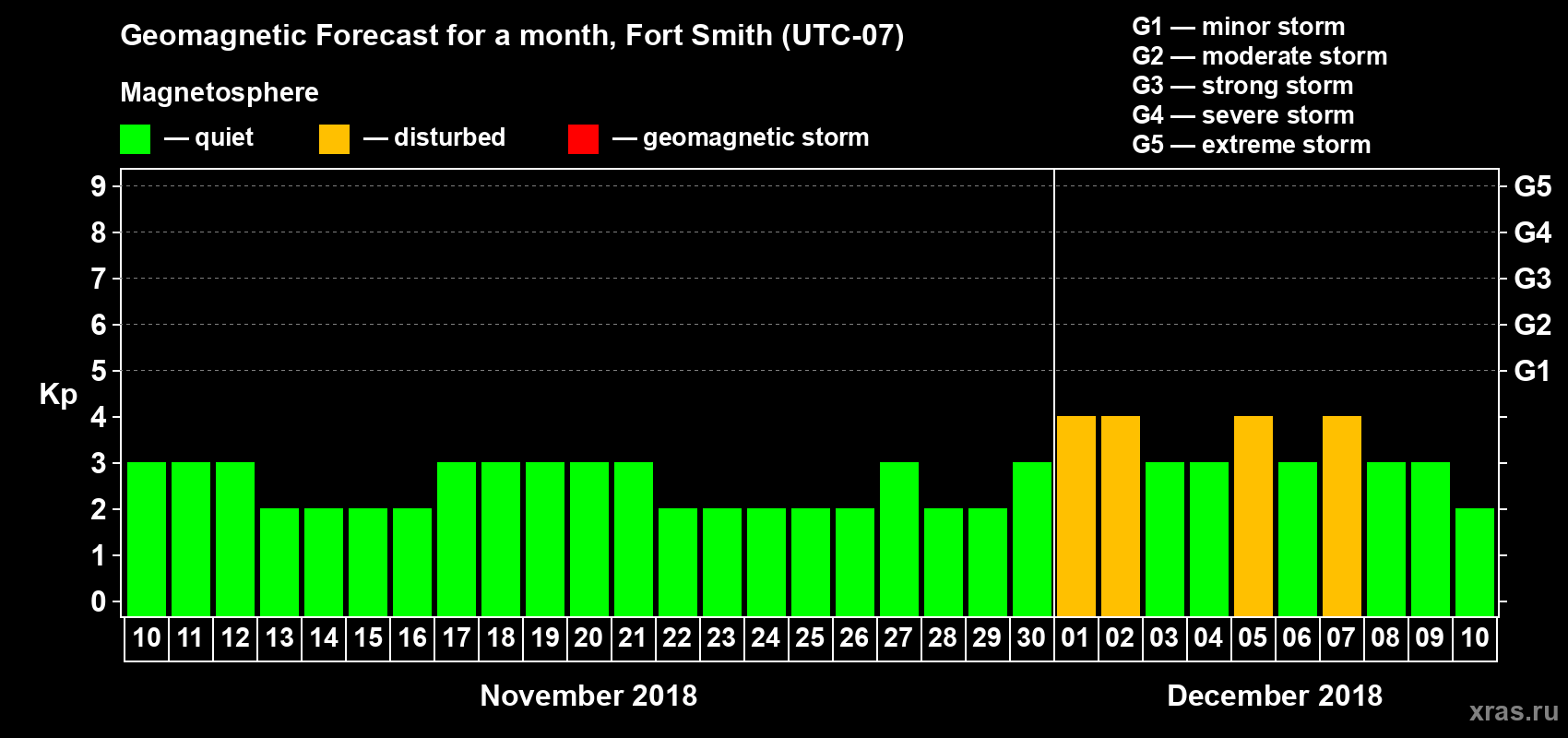
Task: Click the 'November 2018' month label
Action: (588, 696)
